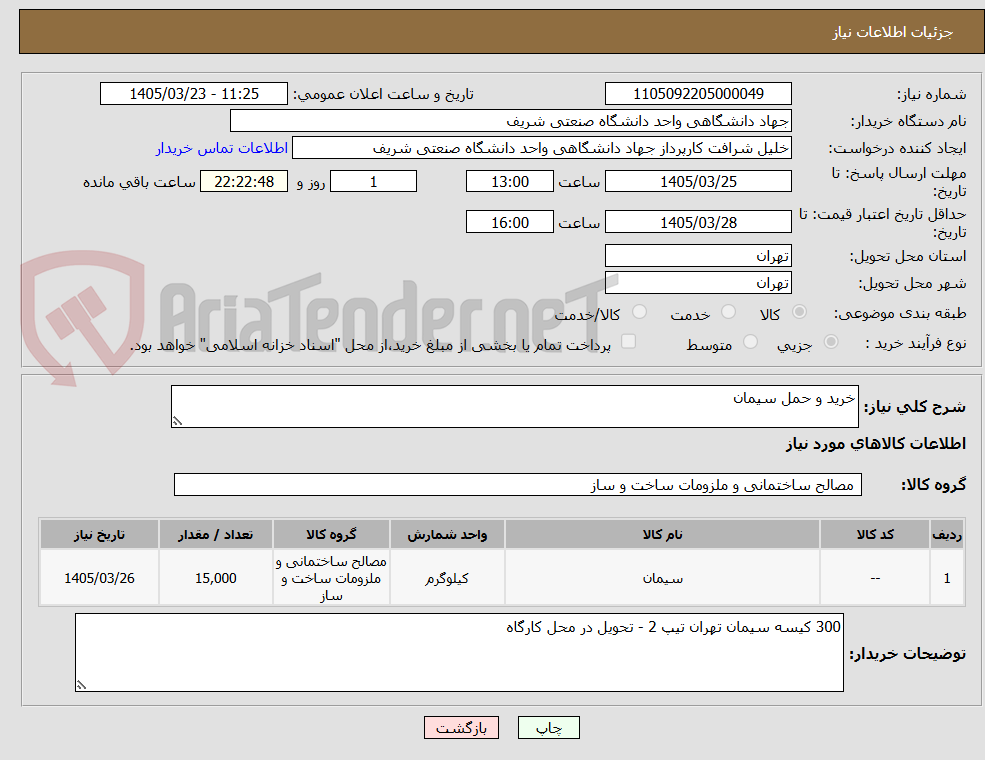Viewport: 985px width, 760px height.
Task: Toggle the اسناد خزانه اسلامی payment checkbox
Action: click(x=628, y=342)
